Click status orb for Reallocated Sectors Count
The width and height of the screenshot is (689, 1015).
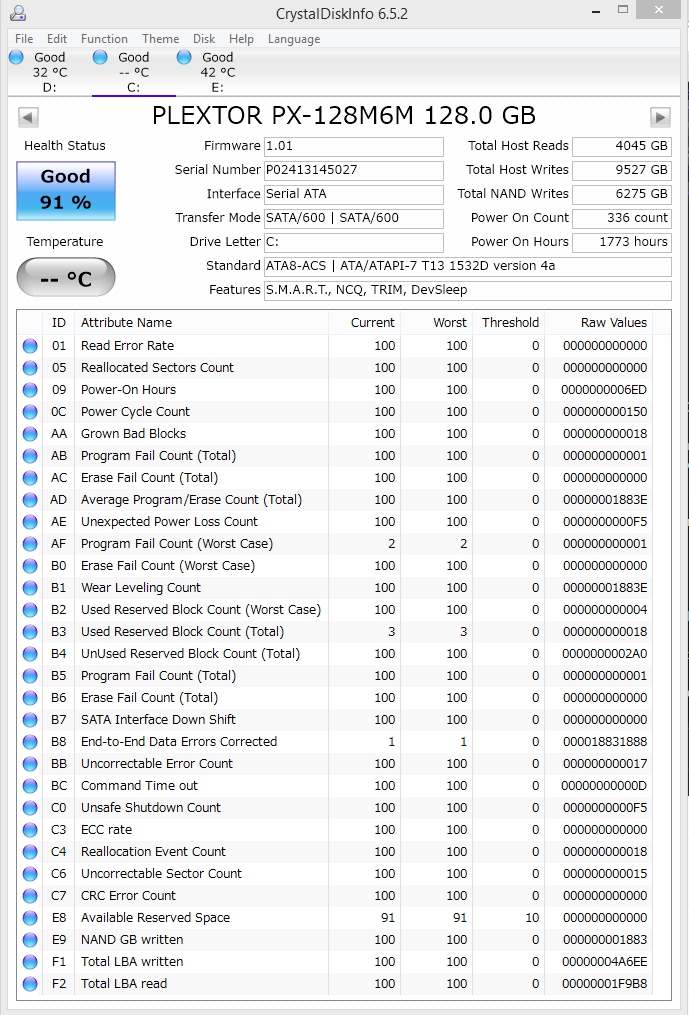pyautogui.click(x=30, y=368)
